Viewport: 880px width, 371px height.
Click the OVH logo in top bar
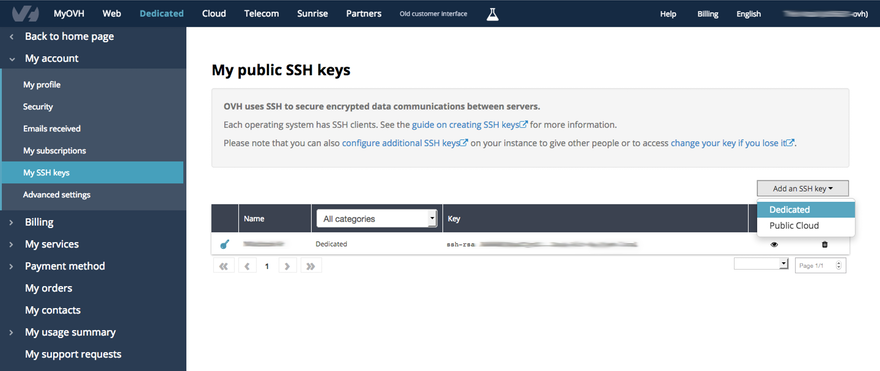click(25, 13)
